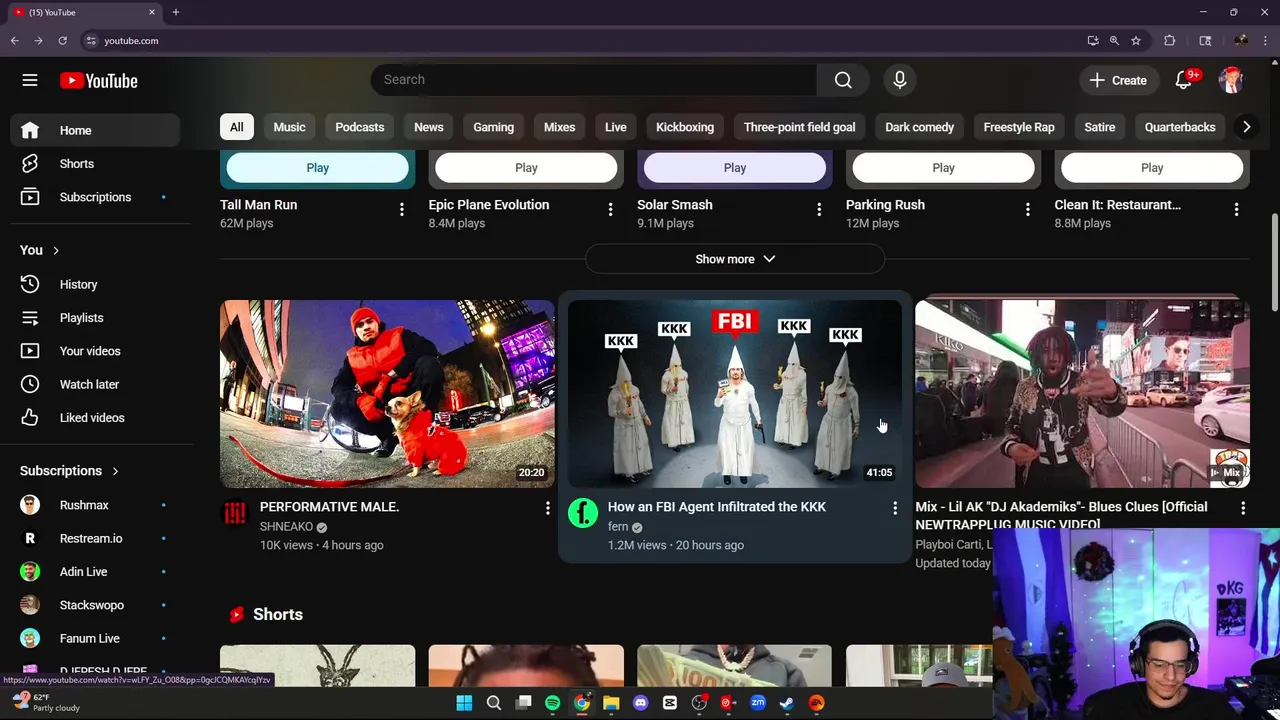Open the notifications bell
The width and height of the screenshot is (1280, 720).
[x=1184, y=80]
